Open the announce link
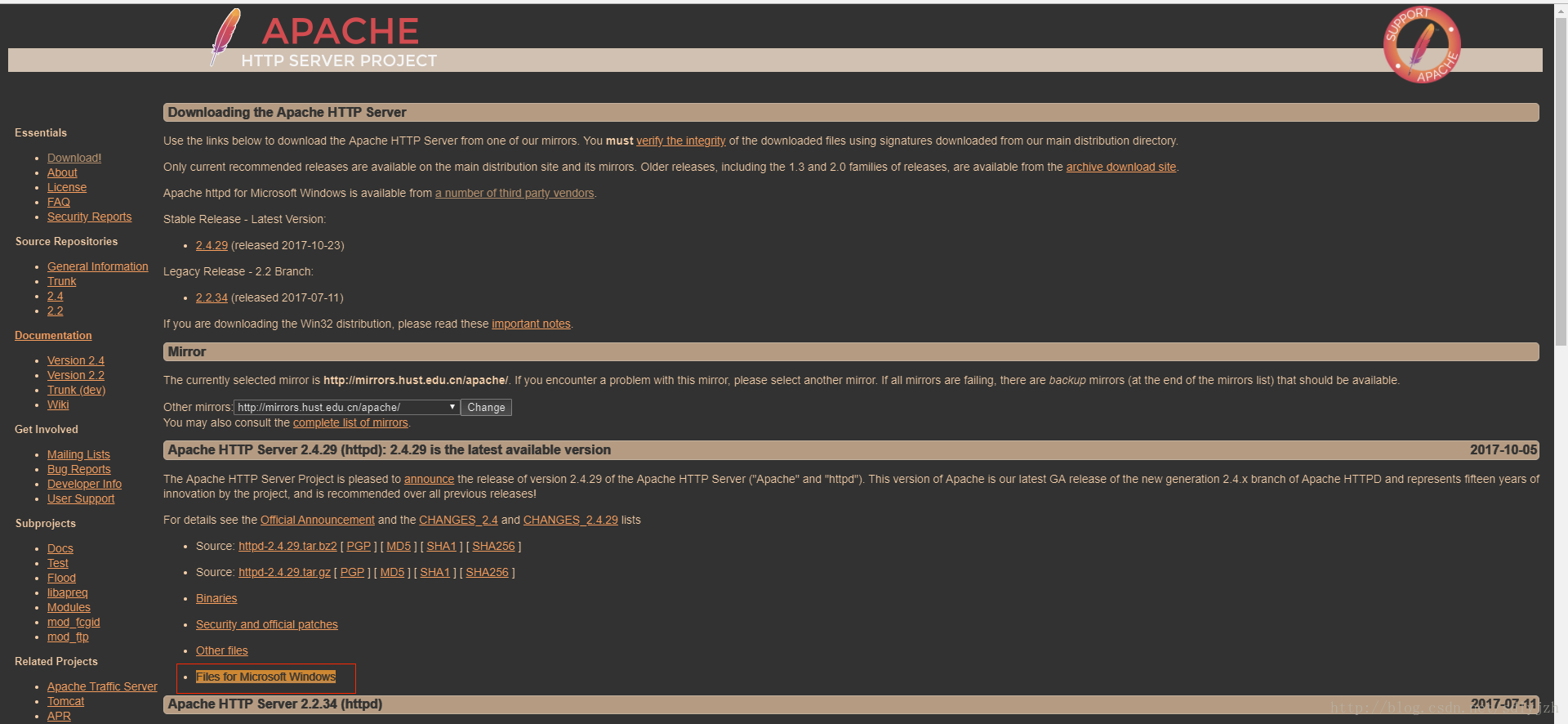Screen dimensions: 1568x724 click(429, 479)
